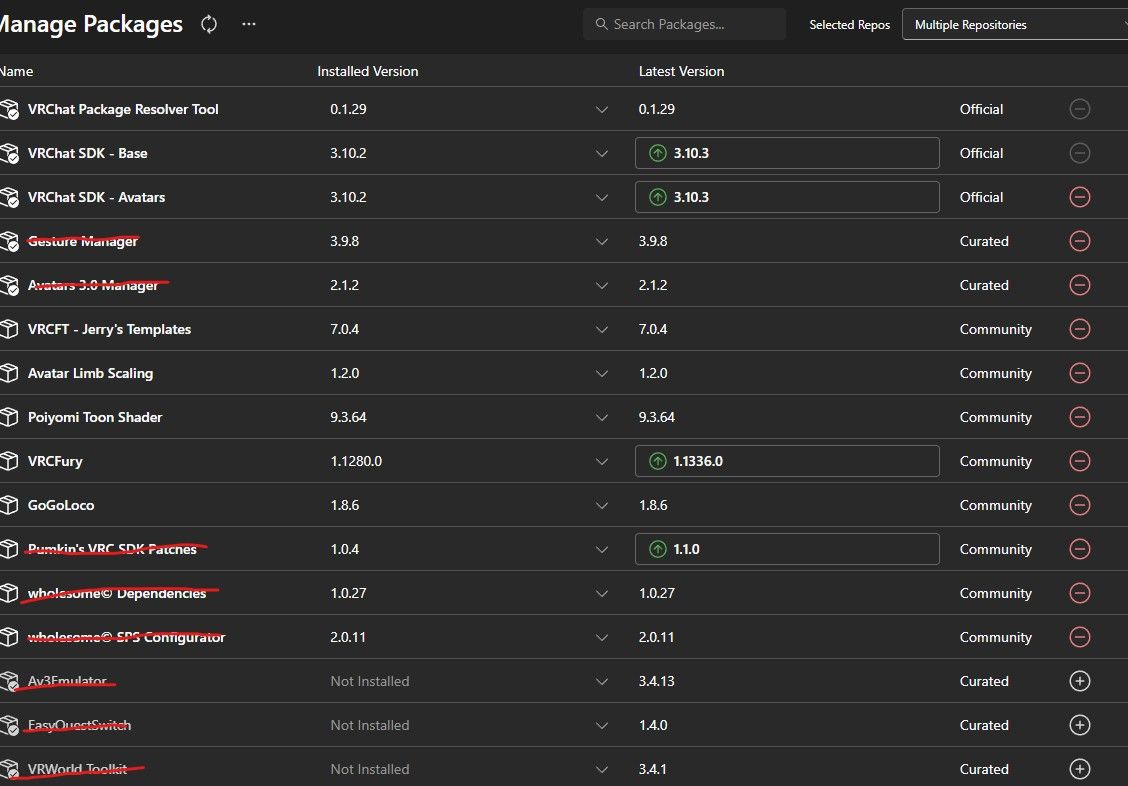Remove the Gesture Manager package
The width and height of the screenshot is (1128, 786).
(1079, 241)
